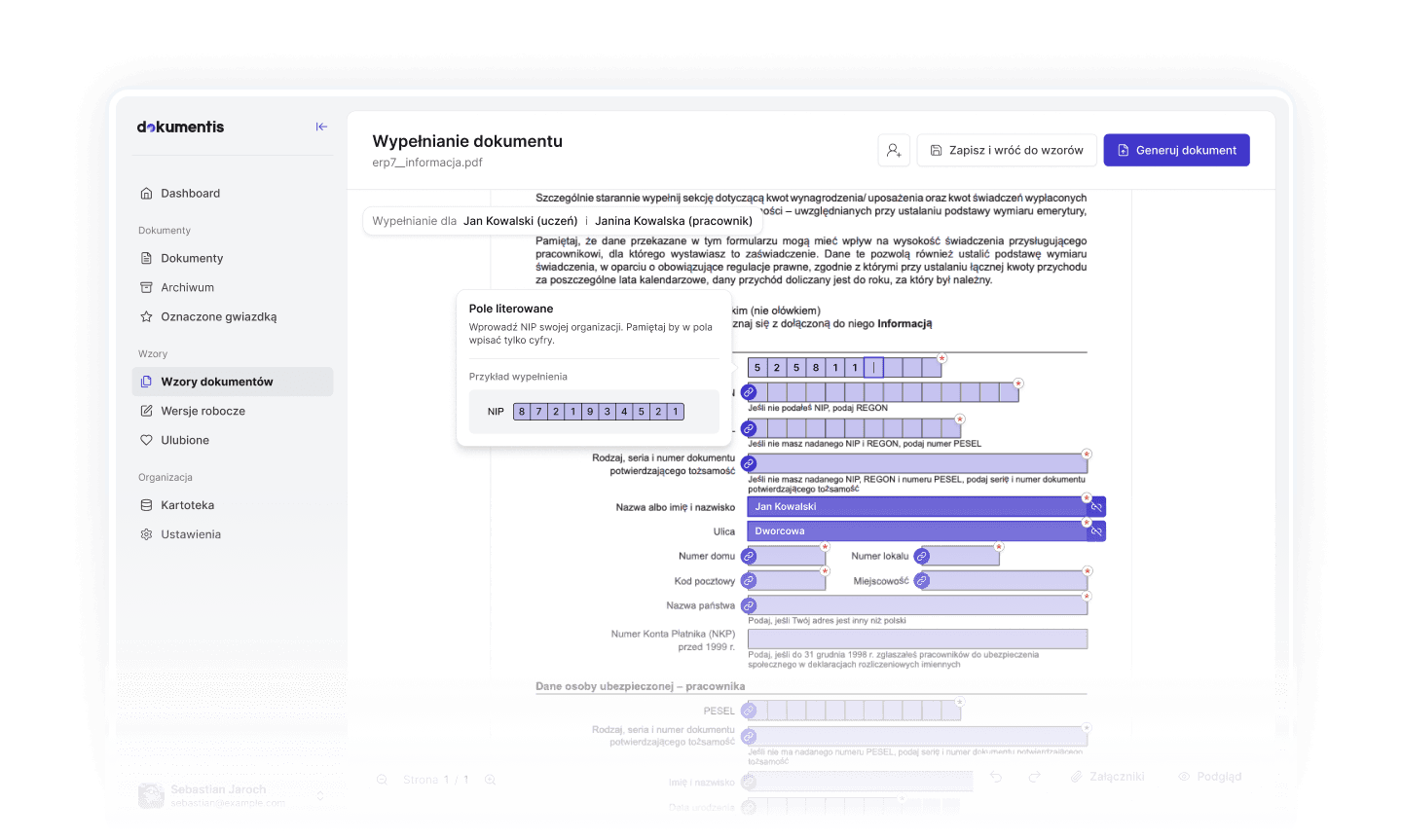Unlink the Dworcowa street field
The width and height of the screenshot is (1402, 840).
(x=1096, y=531)
